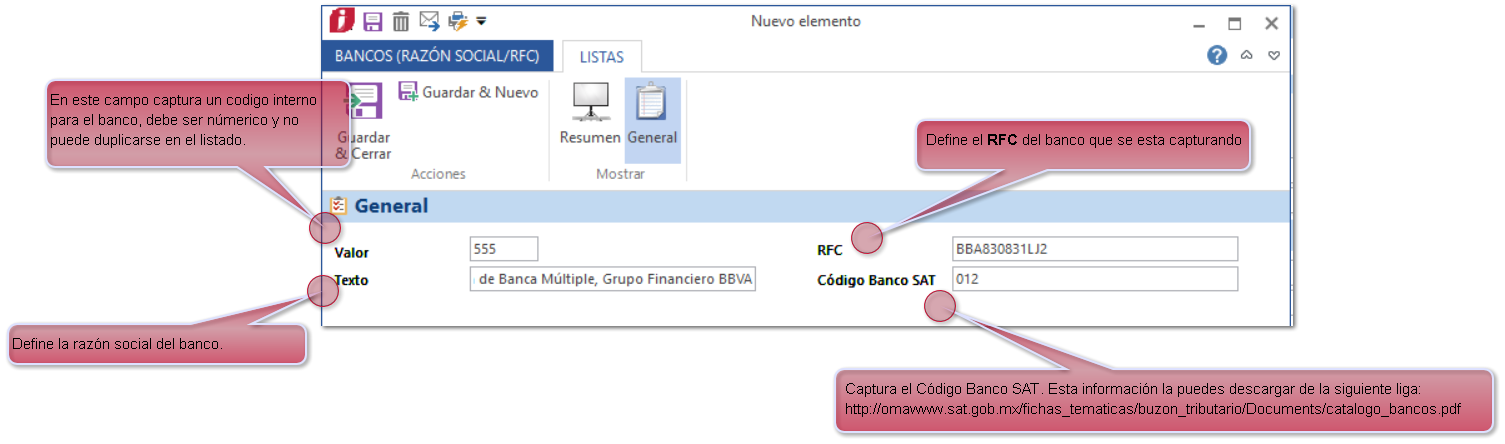Viewport: 1505px width, 444px height.
Task: Click the Texto bank name field
Action: tap(613, 280)
